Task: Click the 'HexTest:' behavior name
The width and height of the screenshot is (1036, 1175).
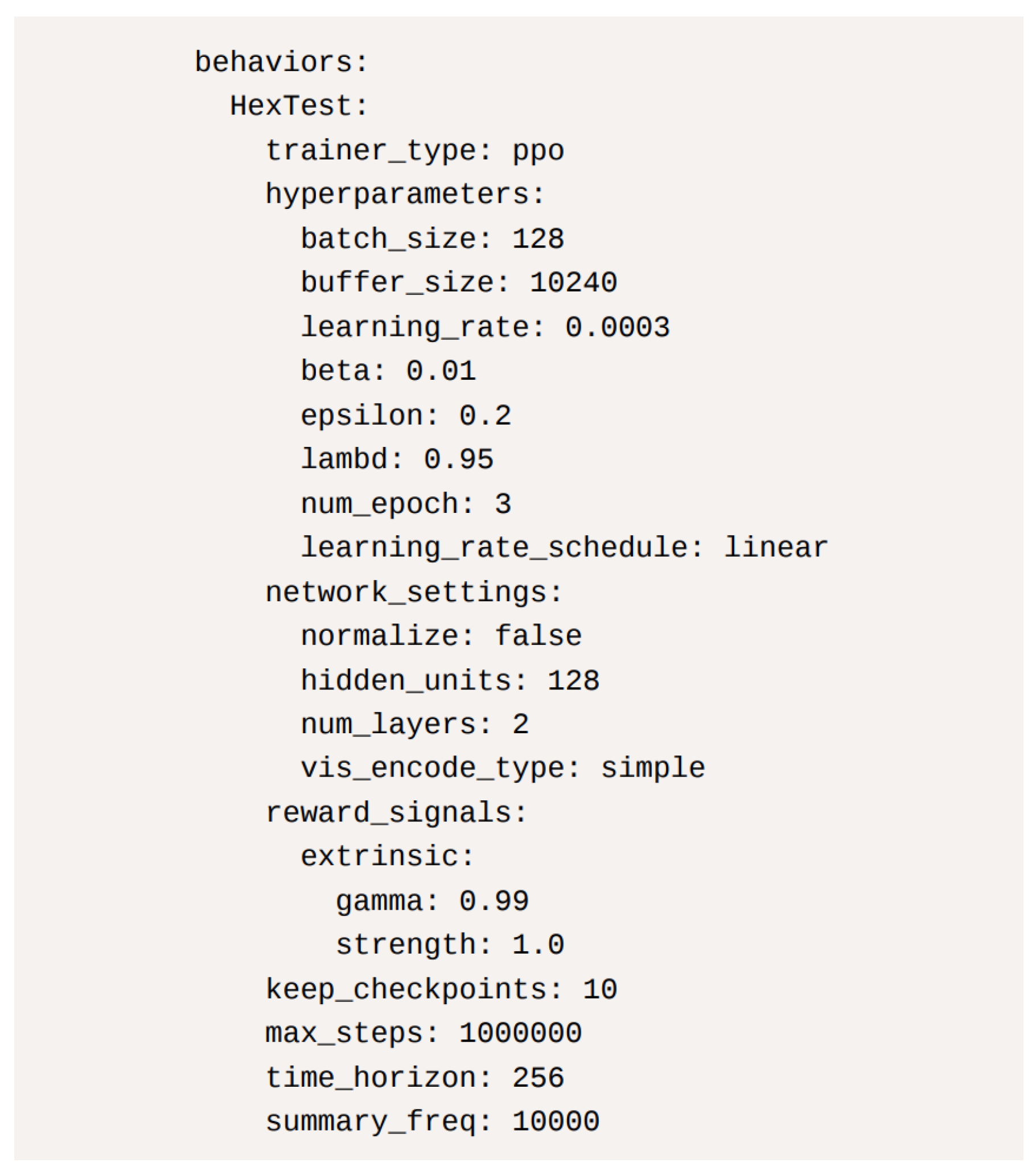Action: coord(299,106)
